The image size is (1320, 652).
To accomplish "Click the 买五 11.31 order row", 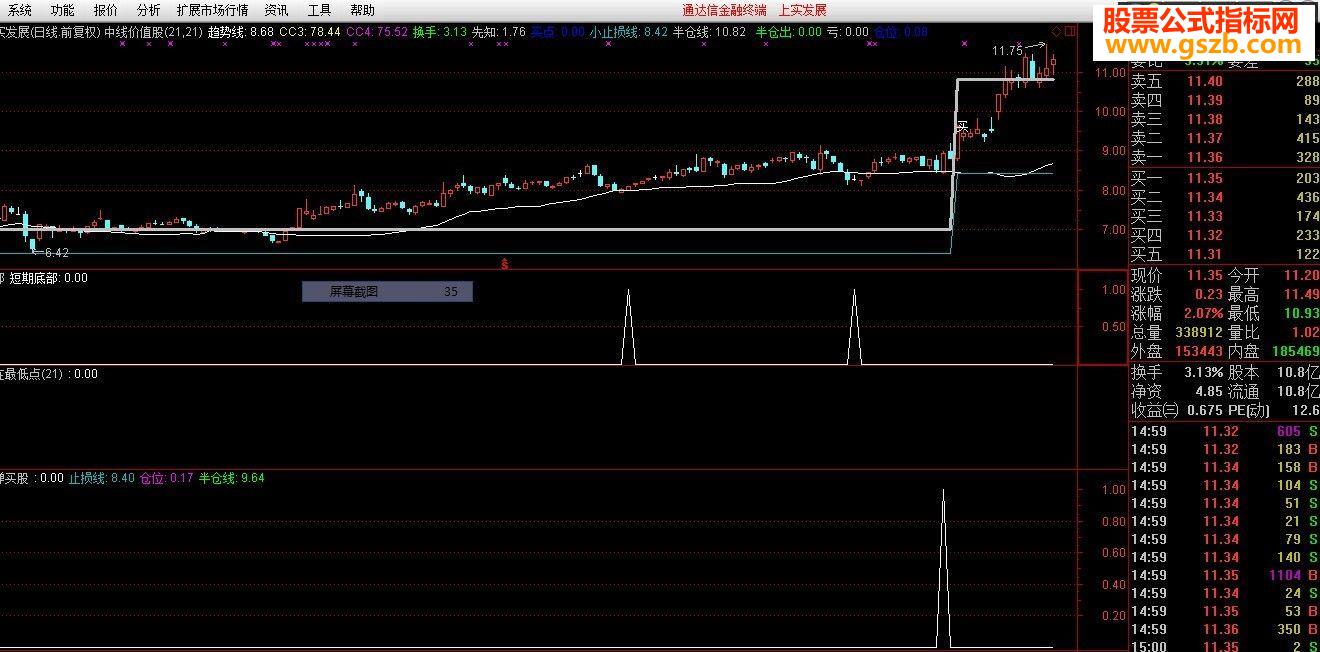I will (x=1225, y=254).
